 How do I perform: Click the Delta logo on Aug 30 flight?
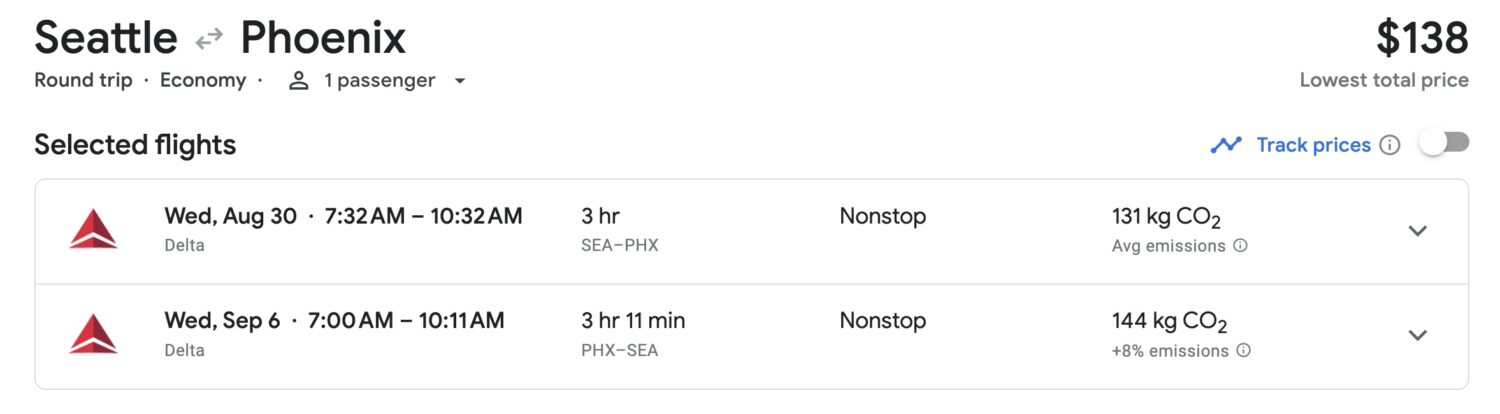tap(93, 230)
